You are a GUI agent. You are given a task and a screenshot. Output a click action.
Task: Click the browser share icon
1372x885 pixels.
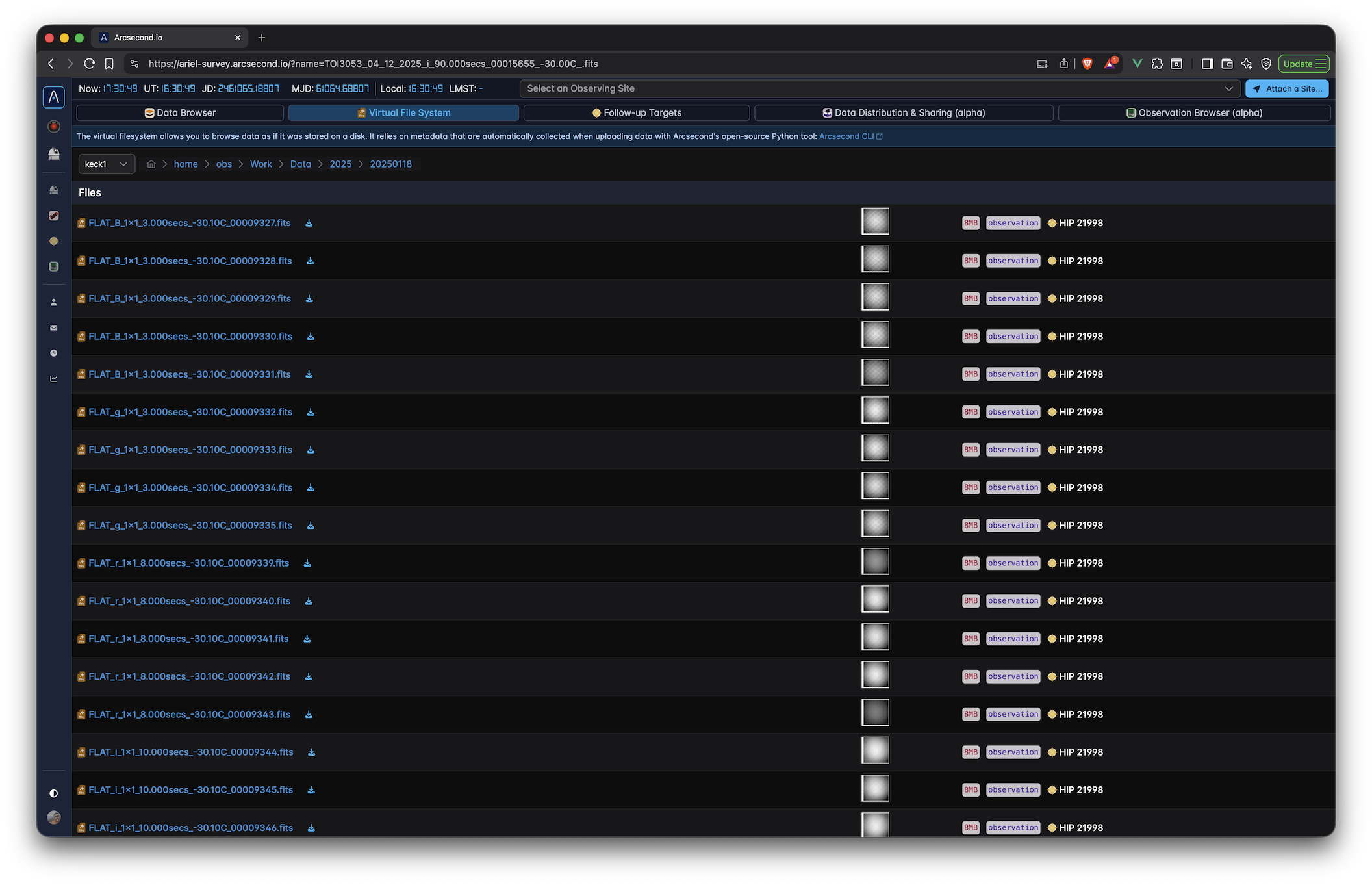click(1064, 64)
